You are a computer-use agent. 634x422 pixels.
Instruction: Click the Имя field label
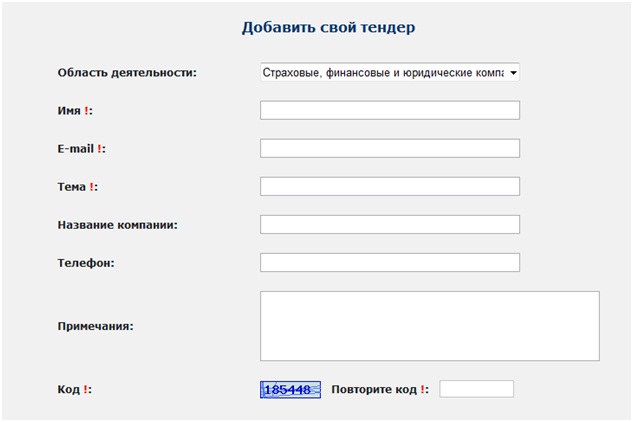(69, 111)
